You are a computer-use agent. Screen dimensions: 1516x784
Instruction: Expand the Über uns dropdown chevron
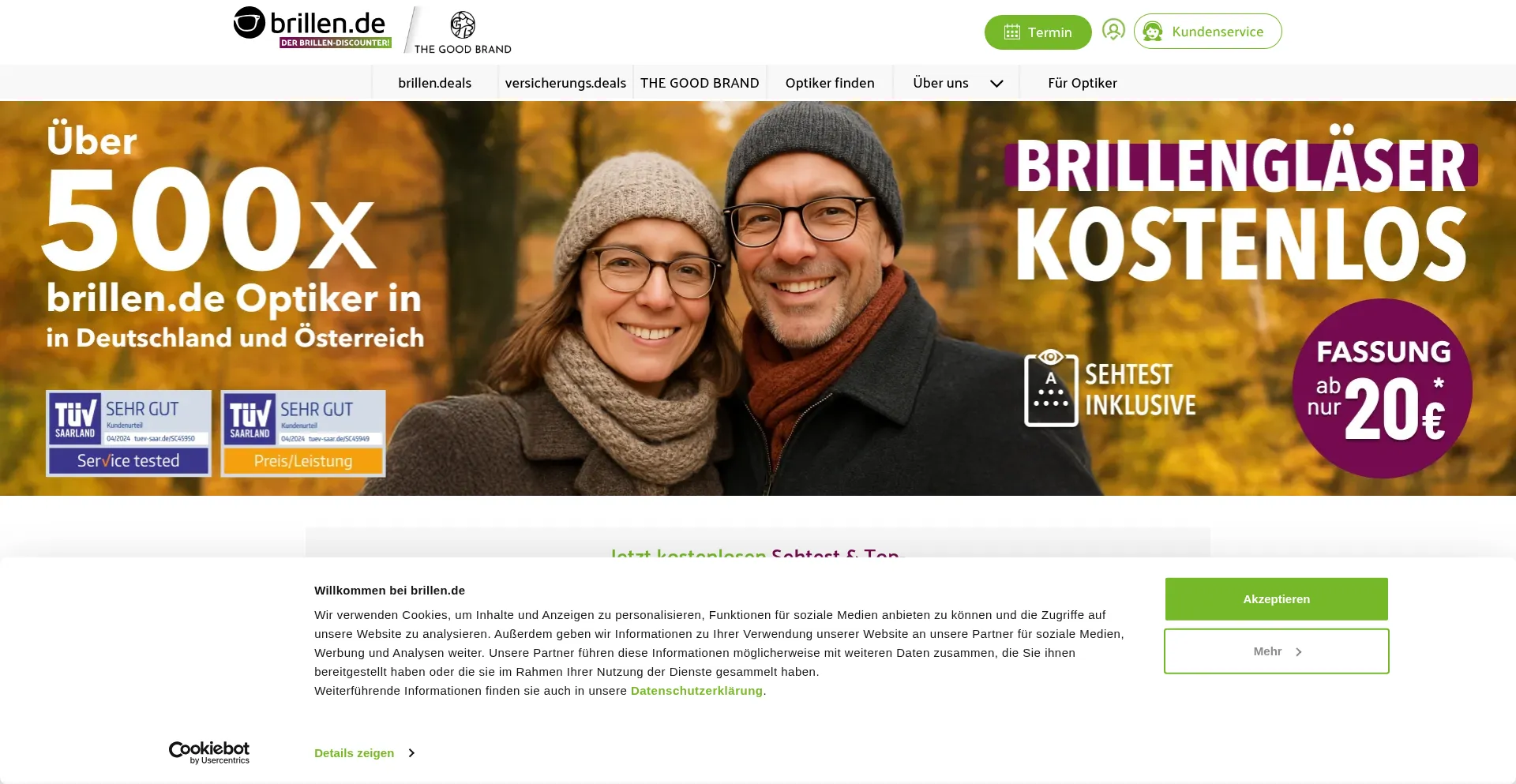click(x=996, y=84)
